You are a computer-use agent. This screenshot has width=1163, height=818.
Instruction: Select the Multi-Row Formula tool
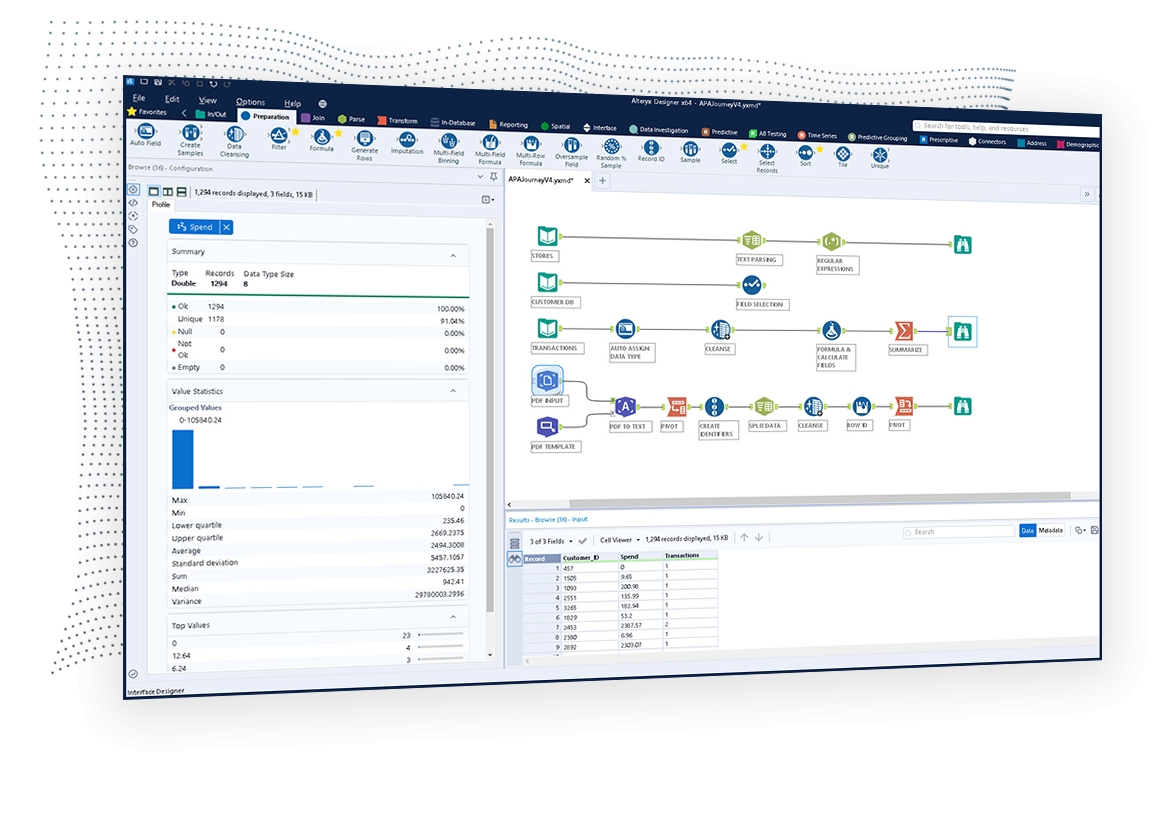click(531, 151)
